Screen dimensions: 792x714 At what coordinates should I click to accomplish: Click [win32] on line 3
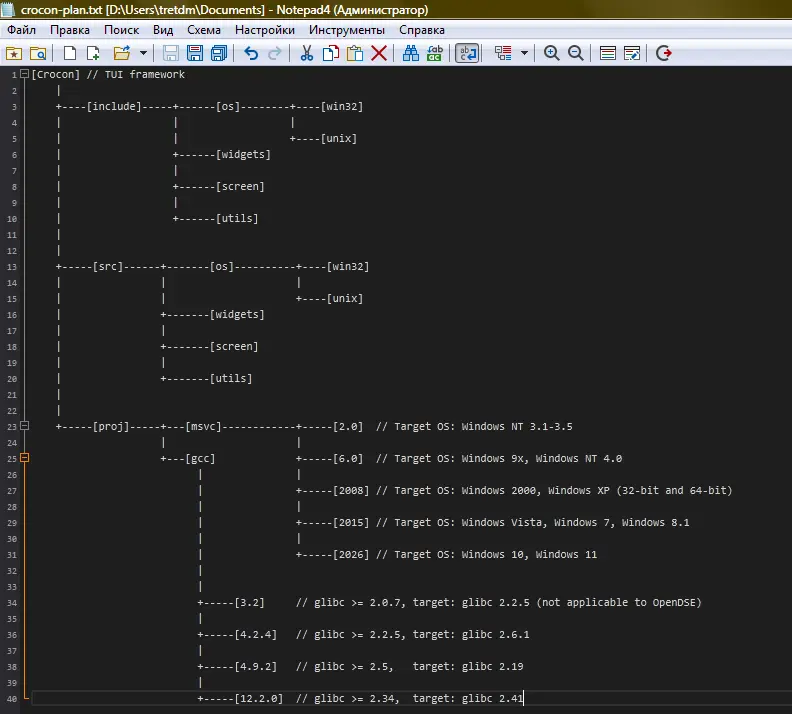click(342, 107)
